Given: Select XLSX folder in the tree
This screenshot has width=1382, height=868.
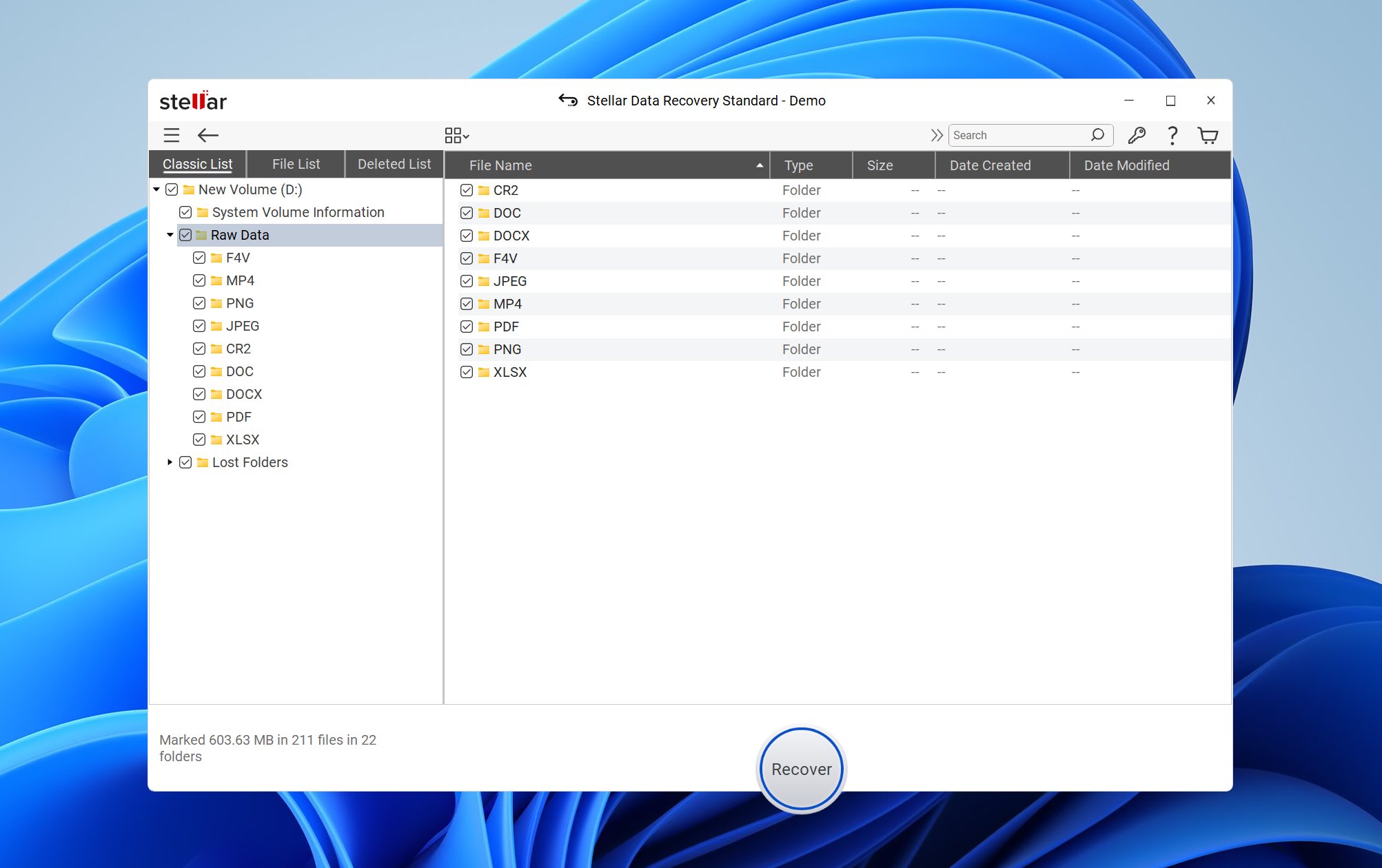Looking at the screenshot, I should [243, 440].
